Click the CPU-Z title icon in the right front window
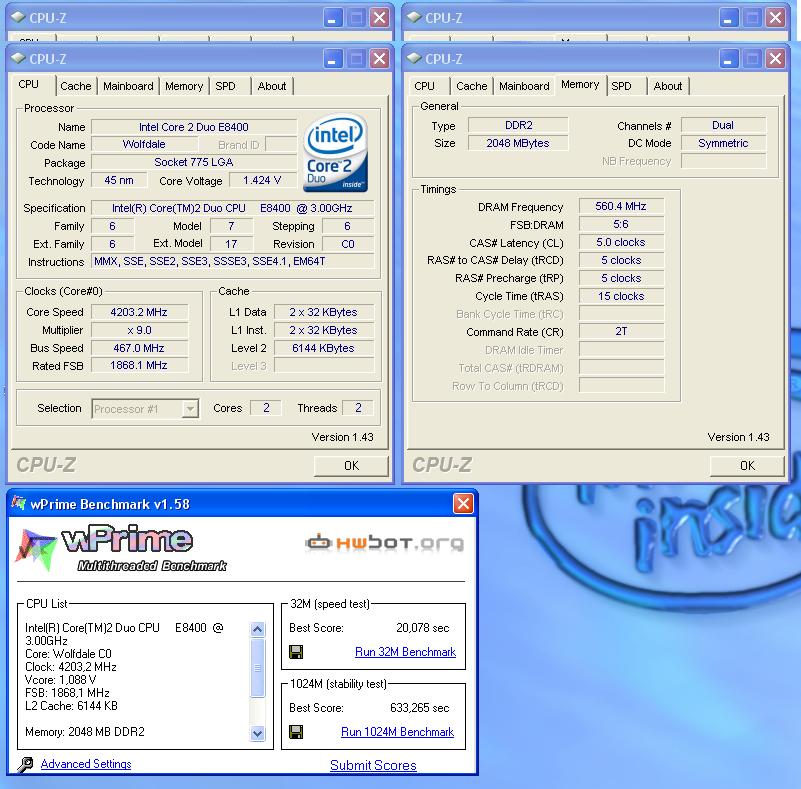801x789 pixels. coord(414,59)
